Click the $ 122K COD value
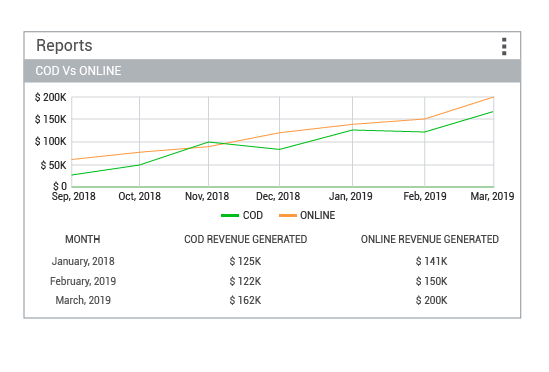This screenshot has height=372, width=549. 245,281
